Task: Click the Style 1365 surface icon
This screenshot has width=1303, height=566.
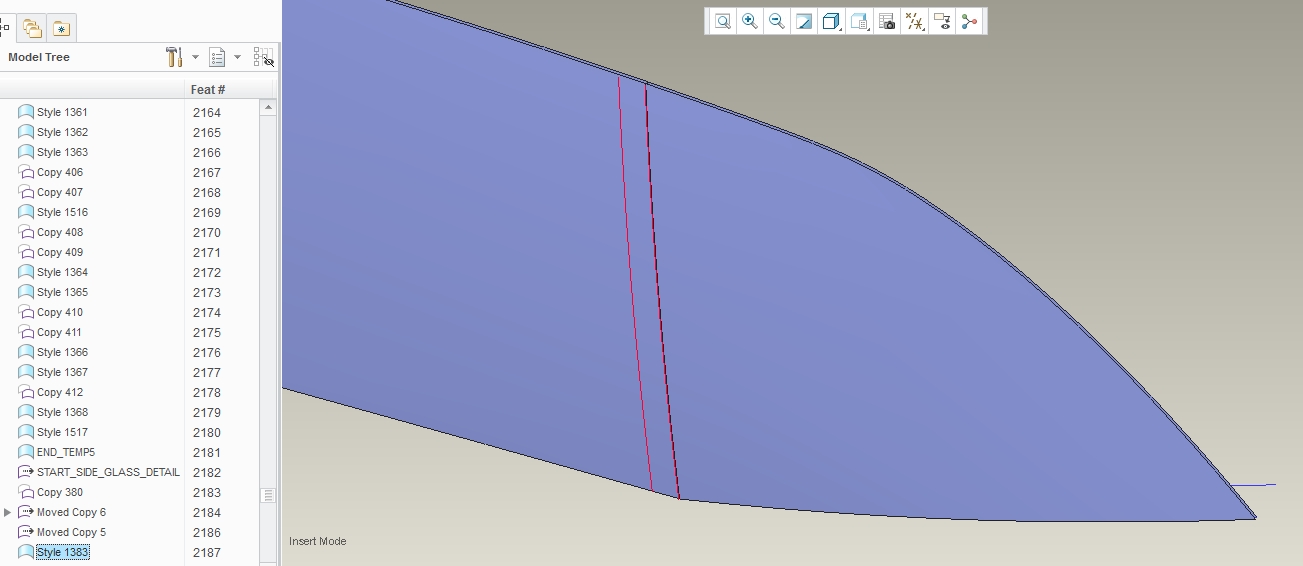Action: [x=26, y=292]
